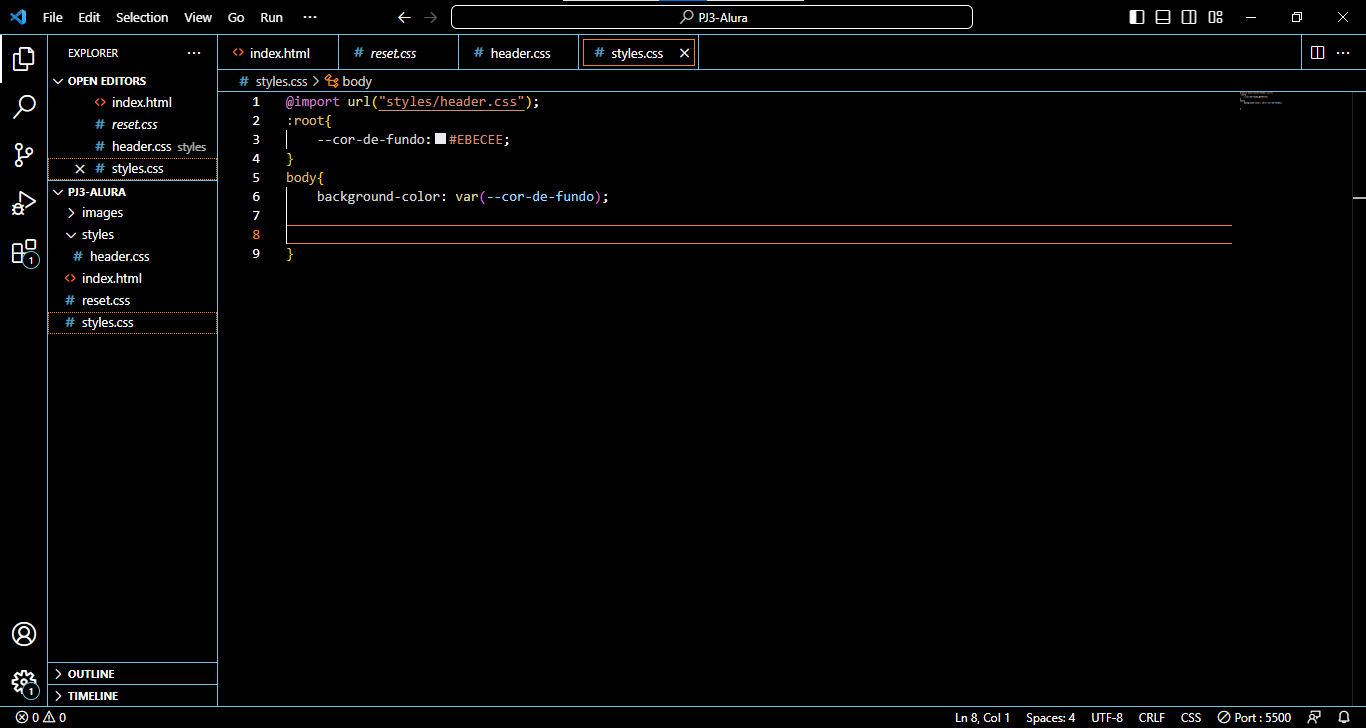Expand the Outline section
Image resolution: width=1366 pixels, height=728 pixels.
tap(132, 674)
